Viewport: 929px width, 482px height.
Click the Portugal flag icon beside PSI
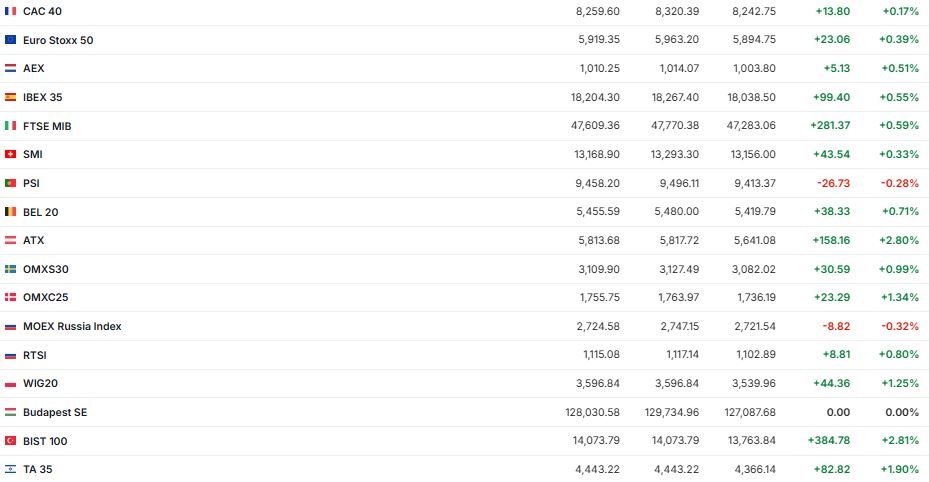(x=10, y=183)
